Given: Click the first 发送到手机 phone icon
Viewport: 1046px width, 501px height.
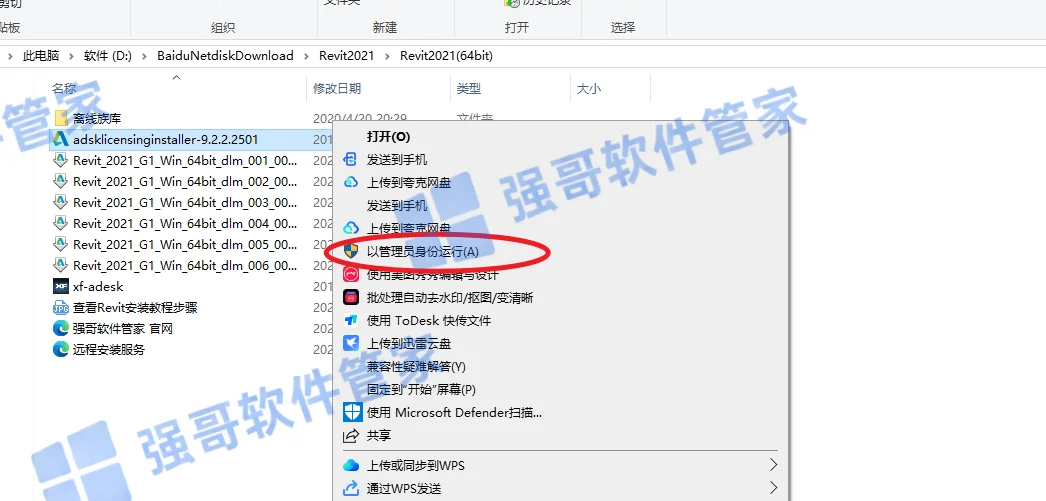Looking at the screenshot, I should tap(351, 160).
